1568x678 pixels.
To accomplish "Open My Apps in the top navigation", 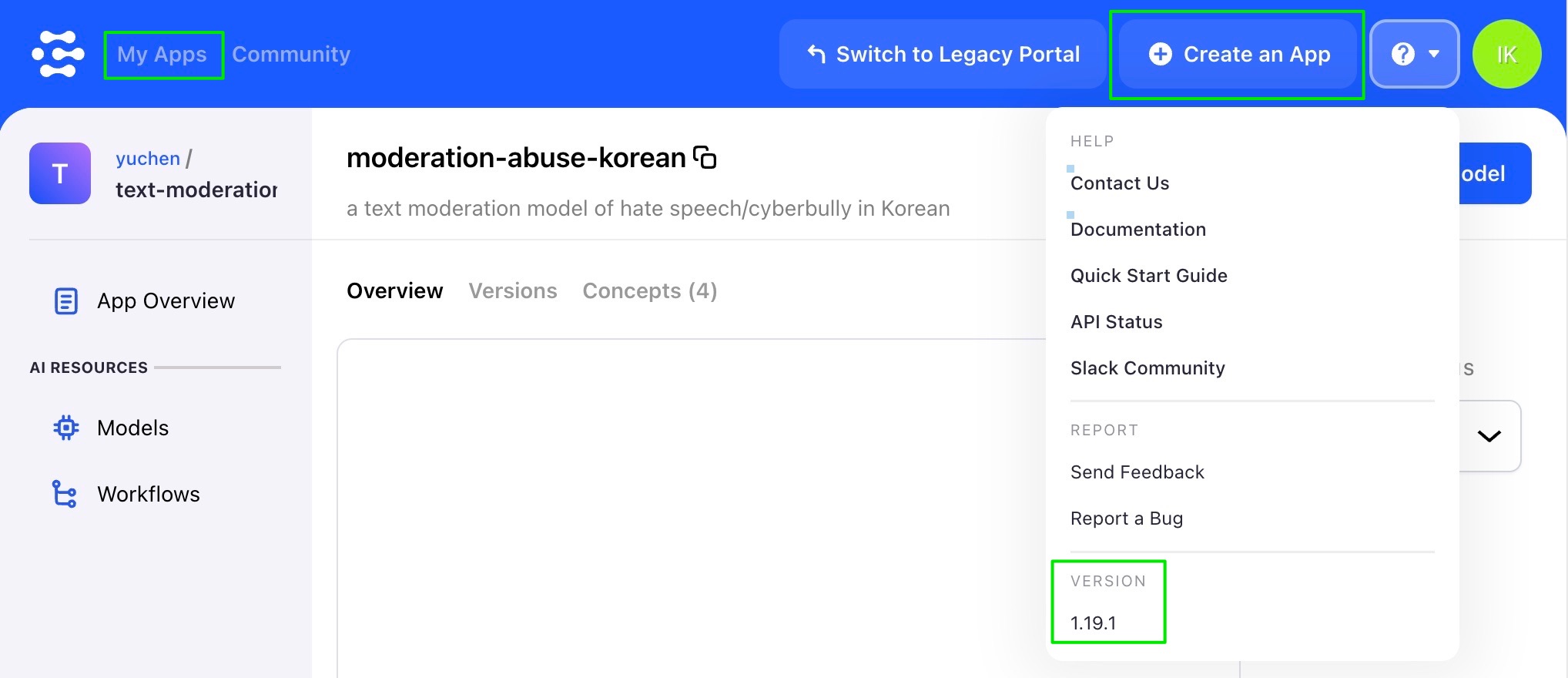I will [162, 54].
